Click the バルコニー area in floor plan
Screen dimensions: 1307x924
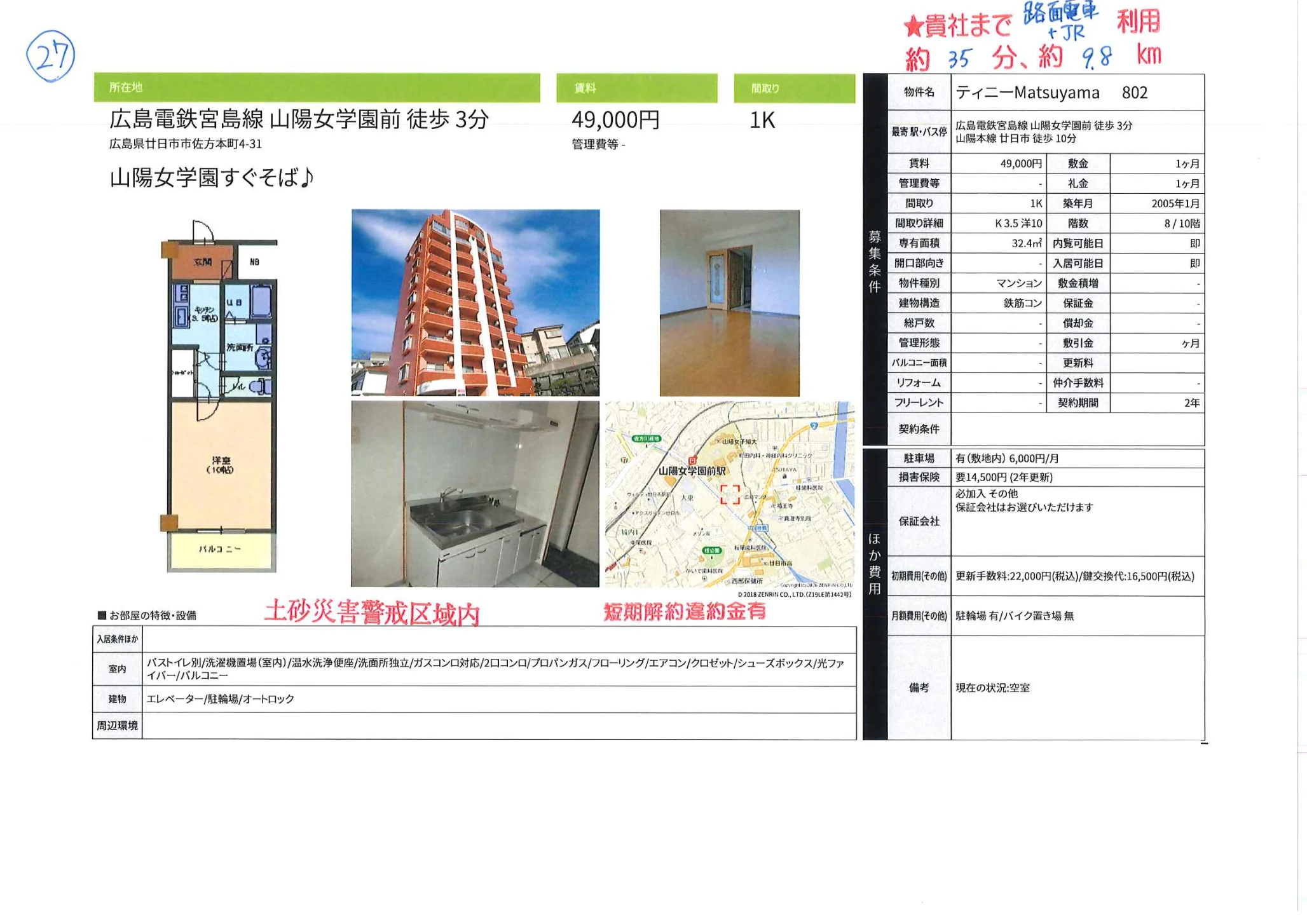coord(221,549)
